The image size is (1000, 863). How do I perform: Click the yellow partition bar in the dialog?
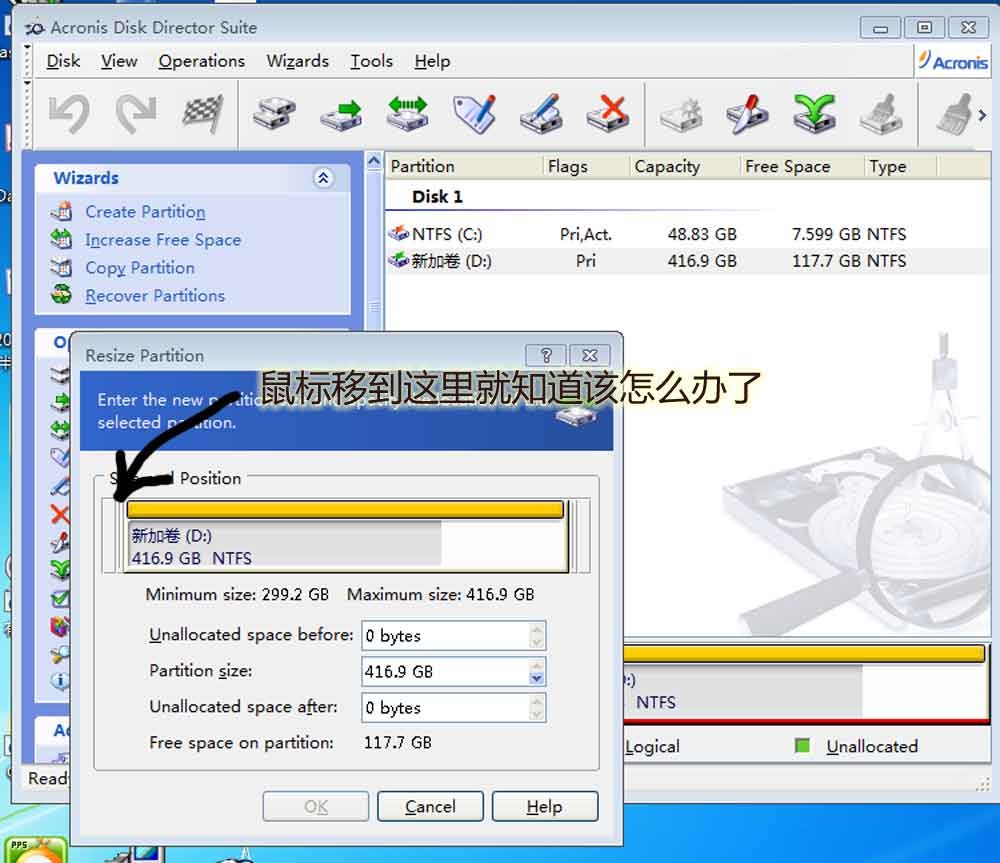[345, 509]
